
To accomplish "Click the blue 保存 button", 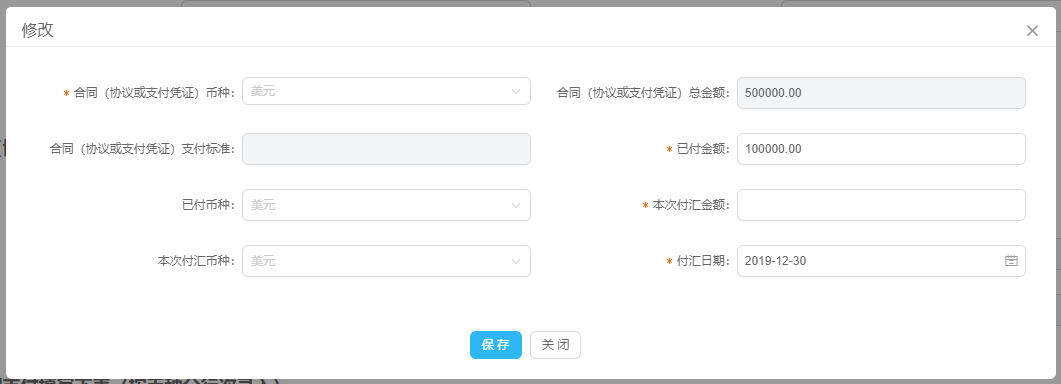I will pos(496,345).
